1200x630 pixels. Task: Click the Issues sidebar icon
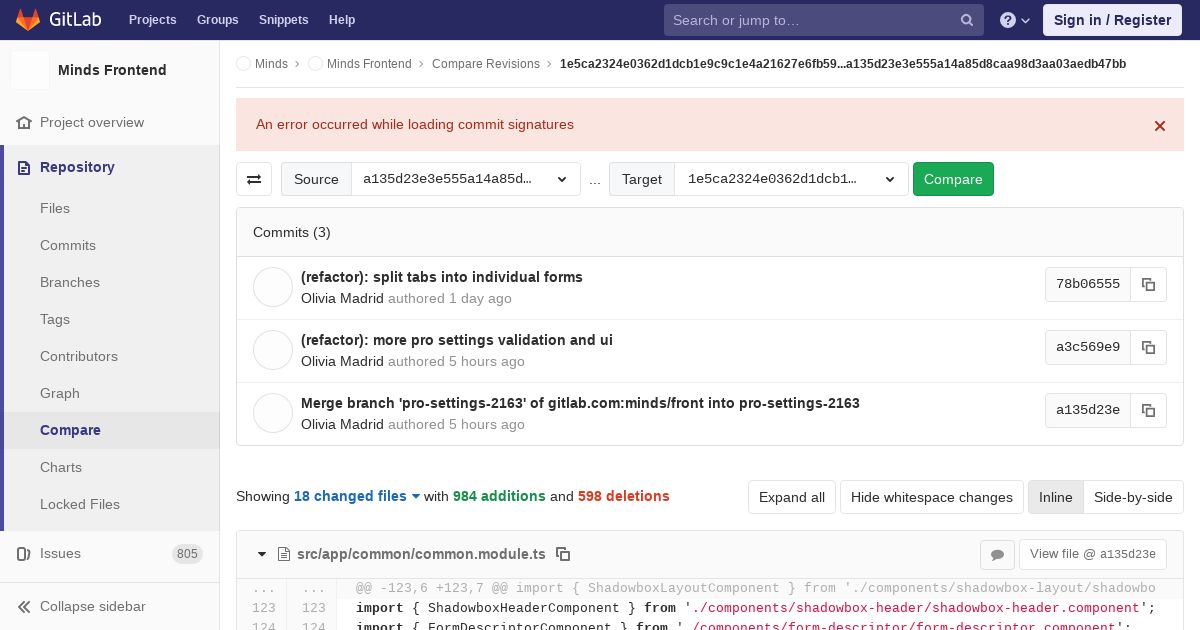point(24,554)
